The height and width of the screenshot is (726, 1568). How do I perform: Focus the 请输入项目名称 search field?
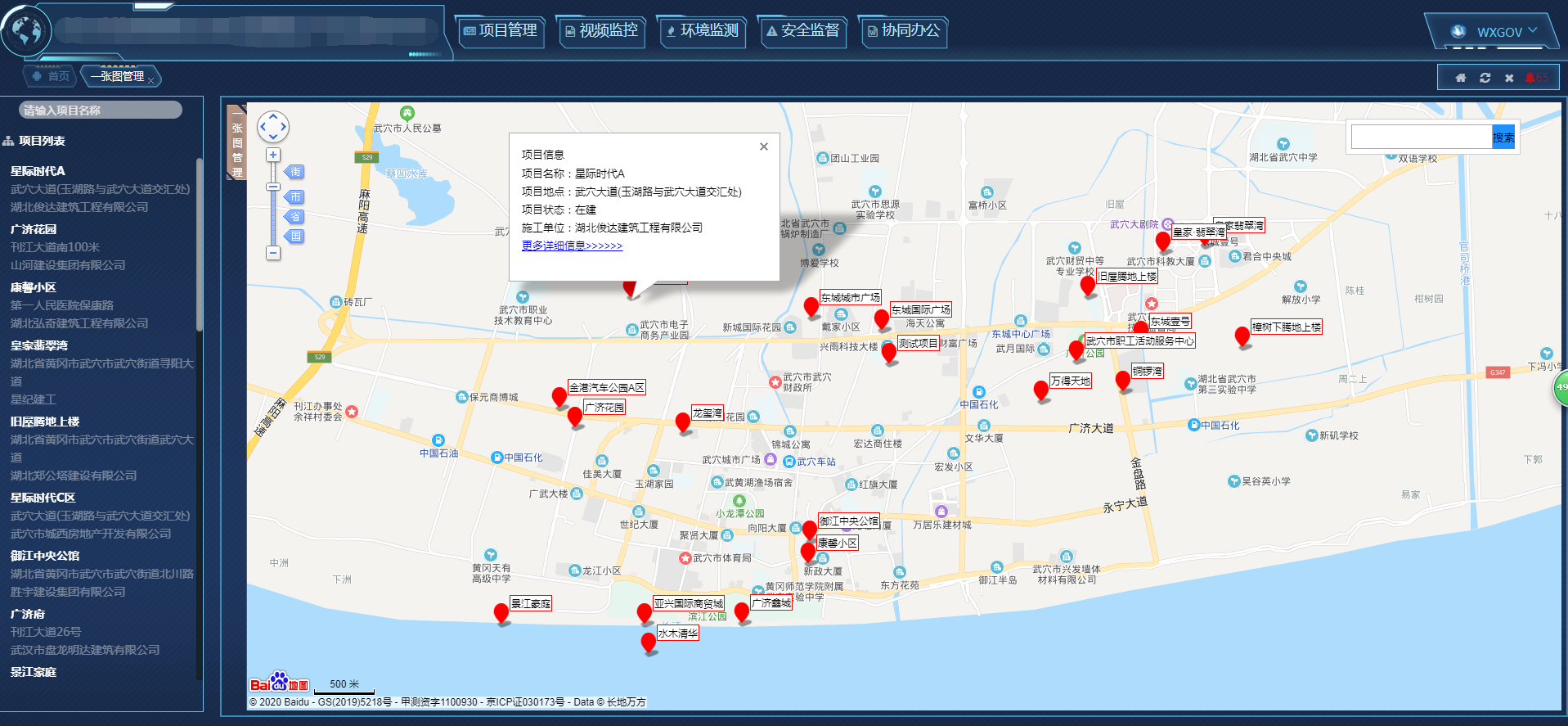point(101,110)
